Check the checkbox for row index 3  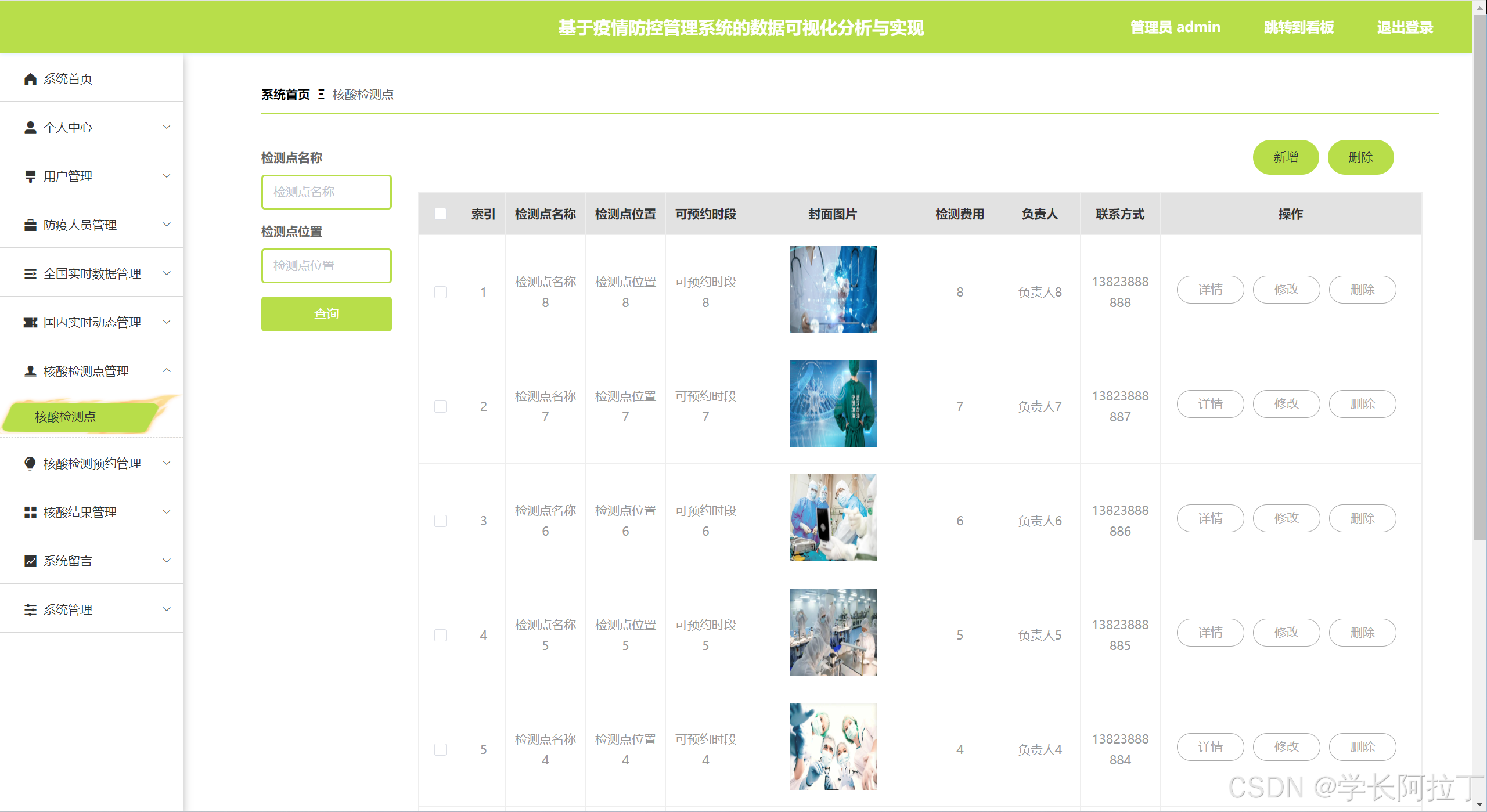[440, 521]
